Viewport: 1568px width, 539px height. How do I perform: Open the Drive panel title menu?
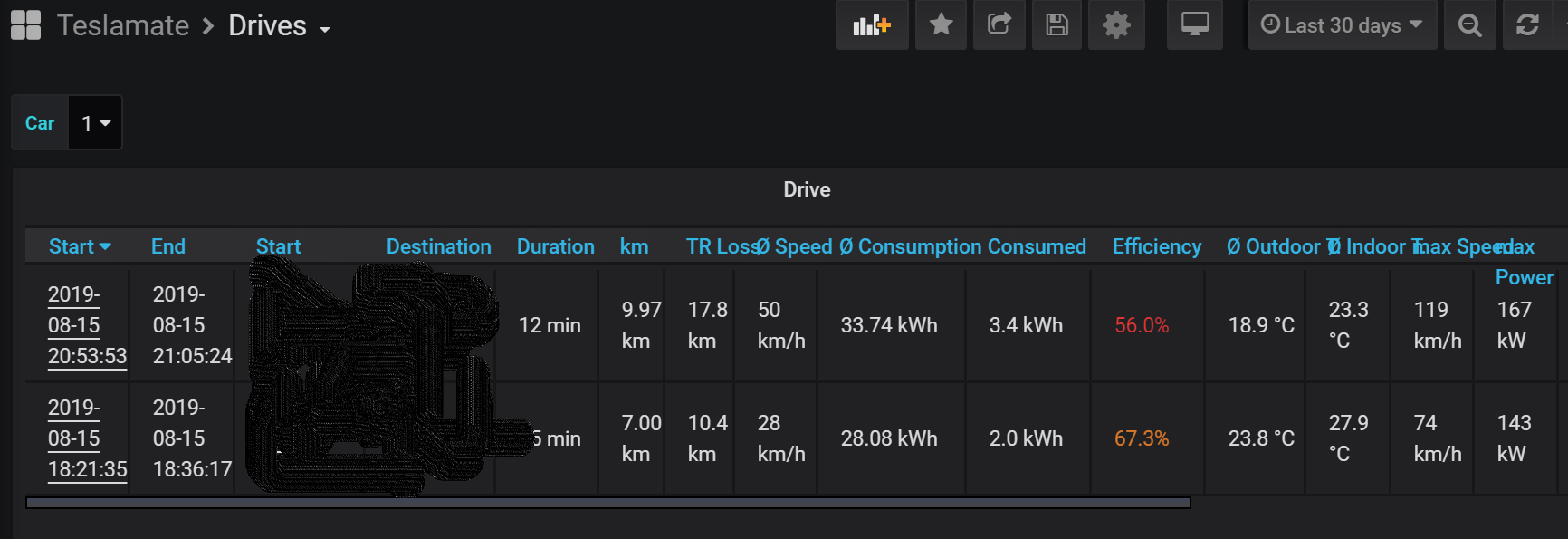[x=807, y=189]
